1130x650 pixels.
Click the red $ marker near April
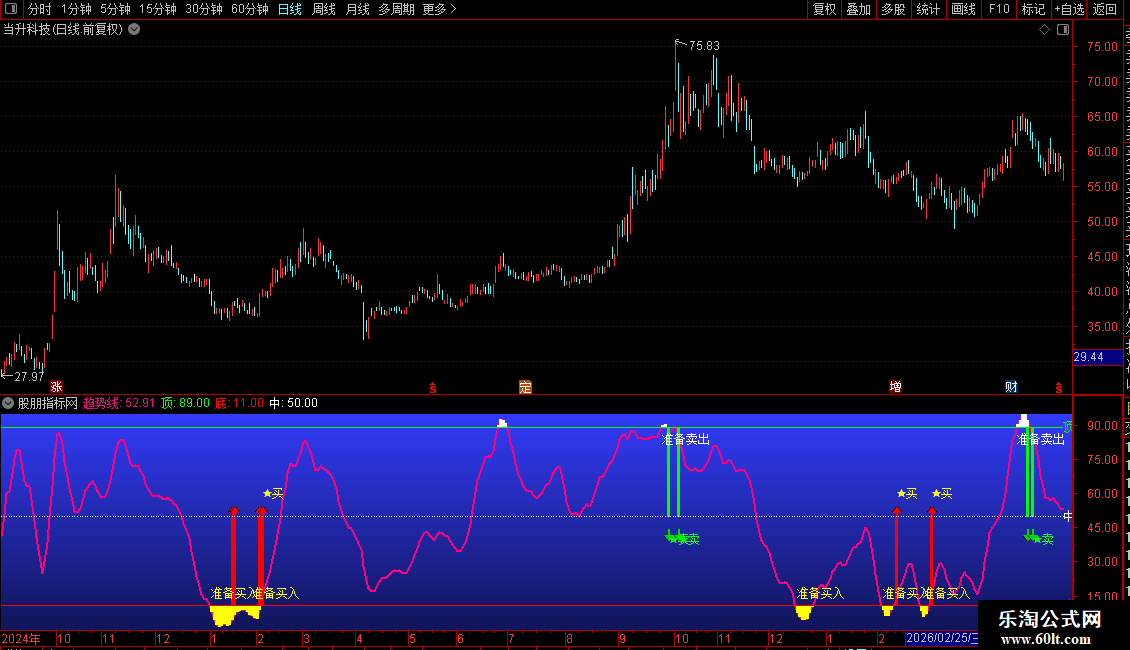432,388
